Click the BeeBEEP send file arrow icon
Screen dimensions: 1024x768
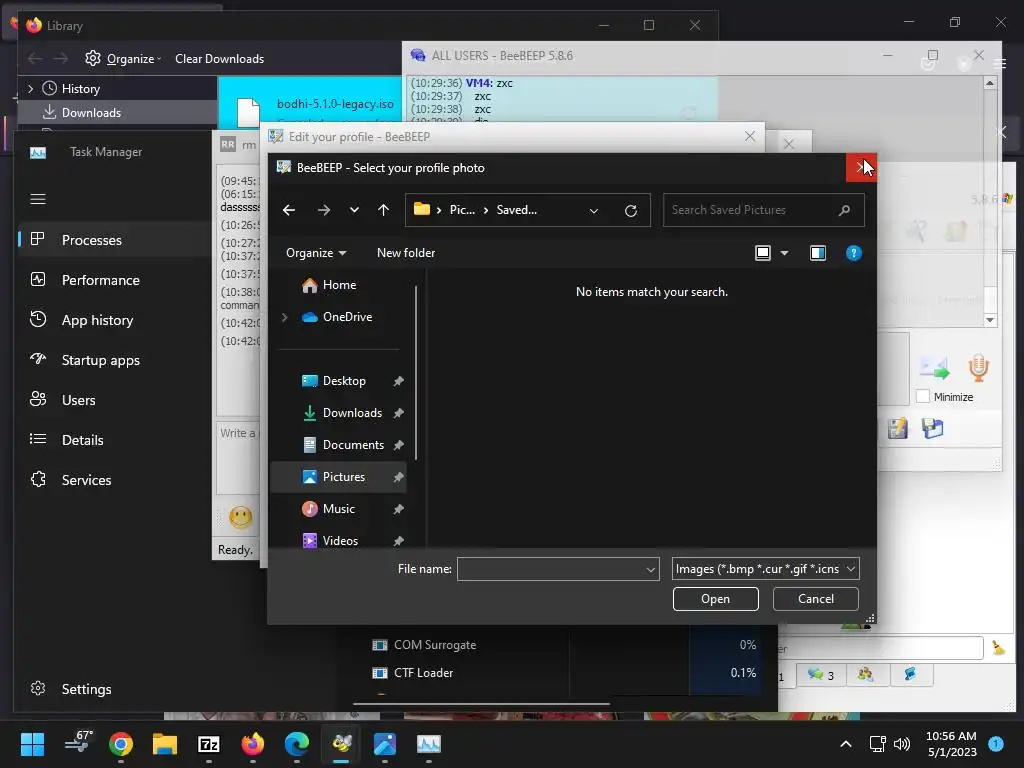934,368
